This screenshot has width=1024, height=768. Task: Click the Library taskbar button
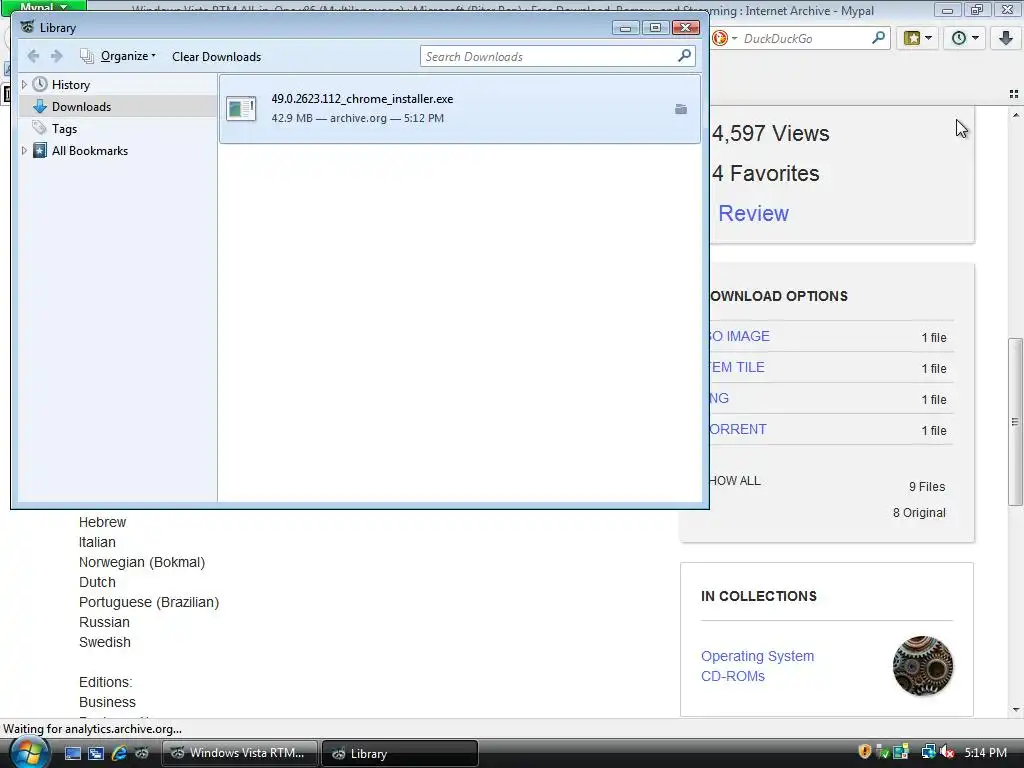[x=400, y=753]
